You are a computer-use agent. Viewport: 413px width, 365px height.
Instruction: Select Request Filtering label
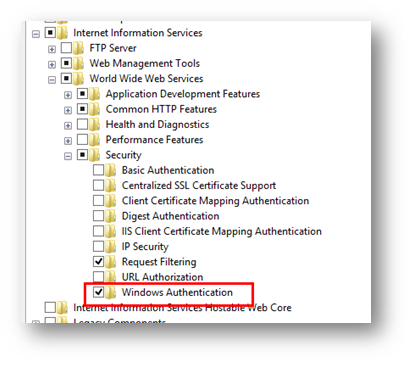coord(159,262)
